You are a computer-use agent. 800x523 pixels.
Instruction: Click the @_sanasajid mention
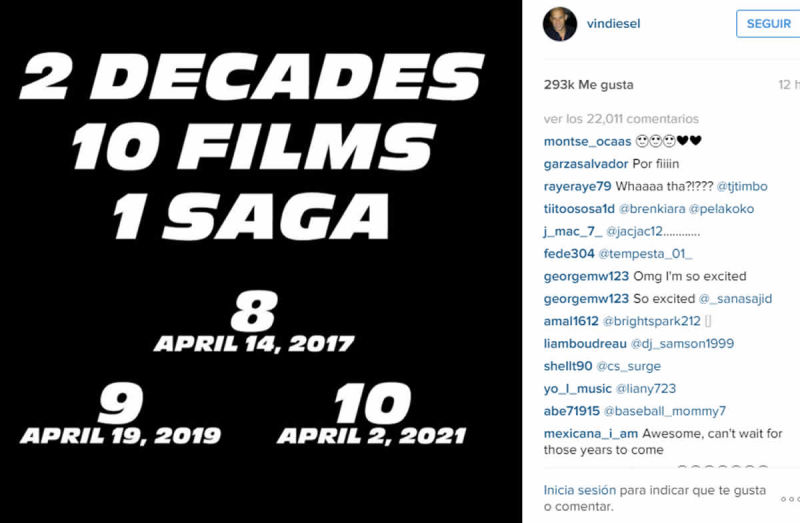pyautogui.click(x=735, y=298)
